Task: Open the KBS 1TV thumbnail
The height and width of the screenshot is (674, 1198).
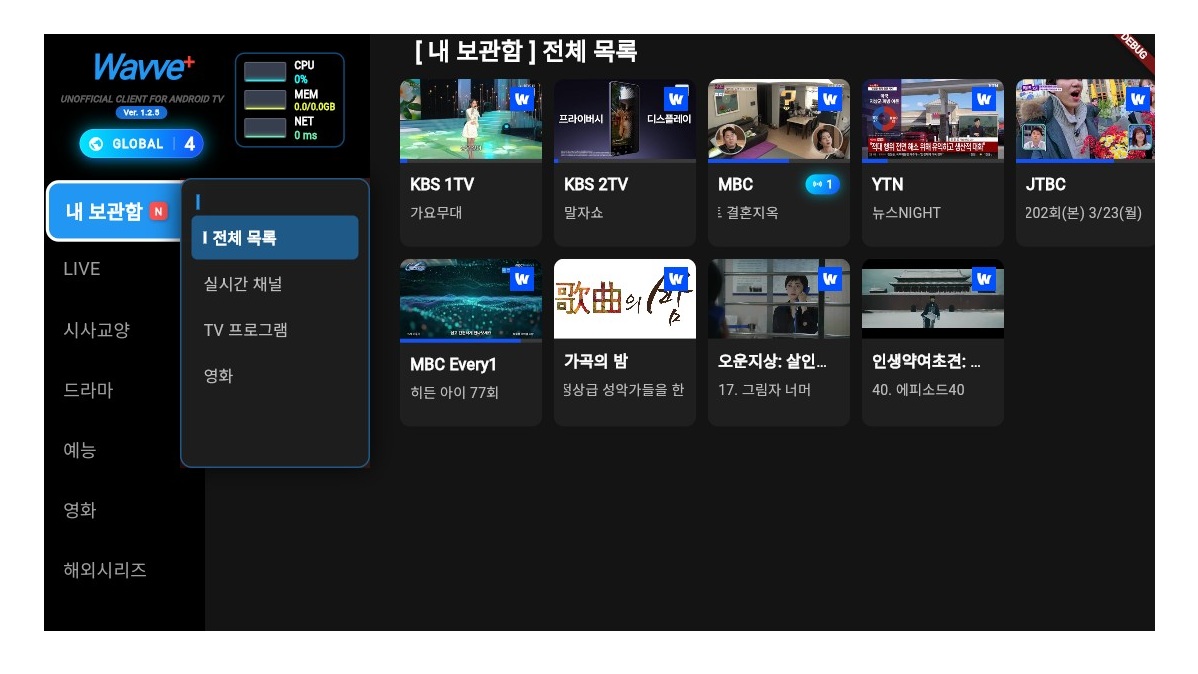Action: point(471,119)
